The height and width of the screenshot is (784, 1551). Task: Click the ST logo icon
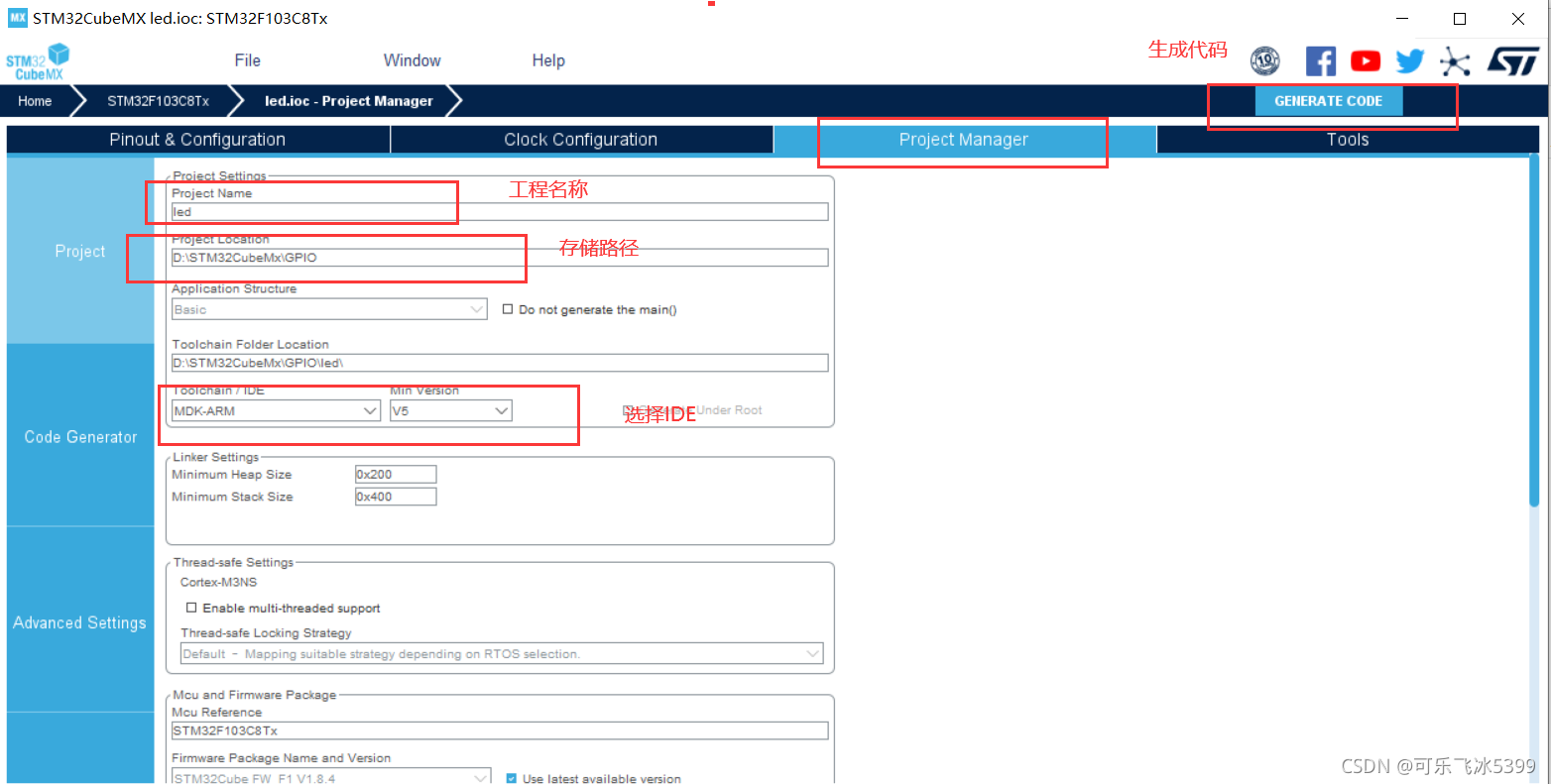[x=1513, y=61]
